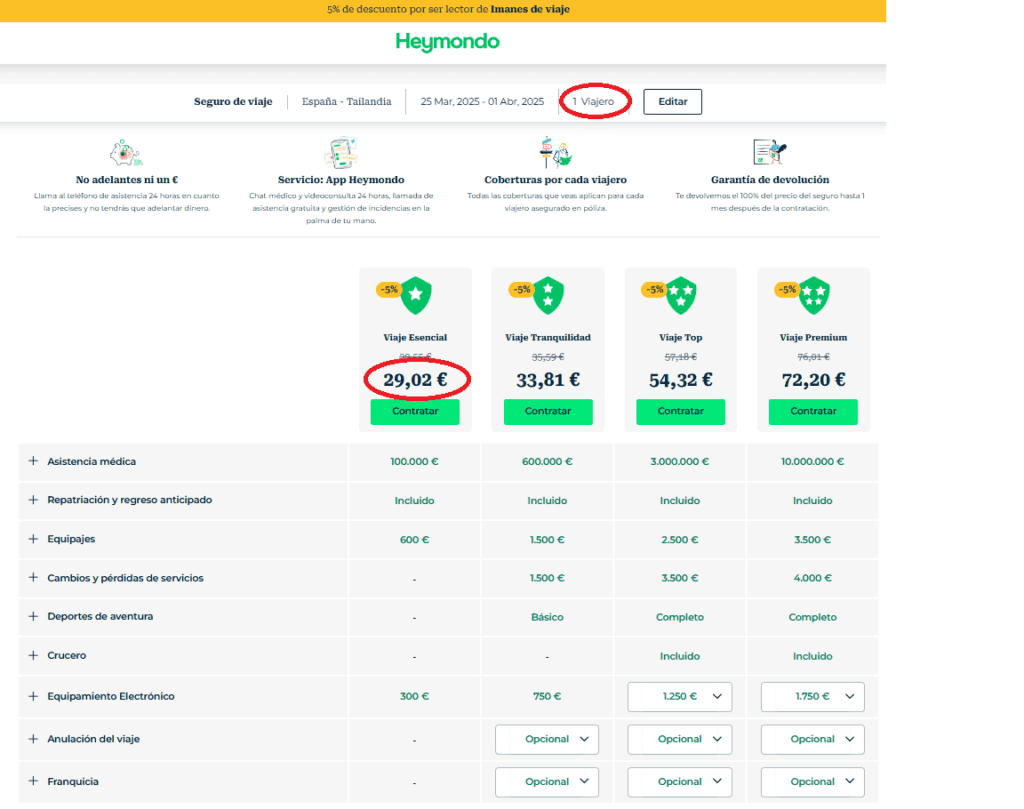
Task: Click the 600 € Equipajes value
Action: click(415, 540)
